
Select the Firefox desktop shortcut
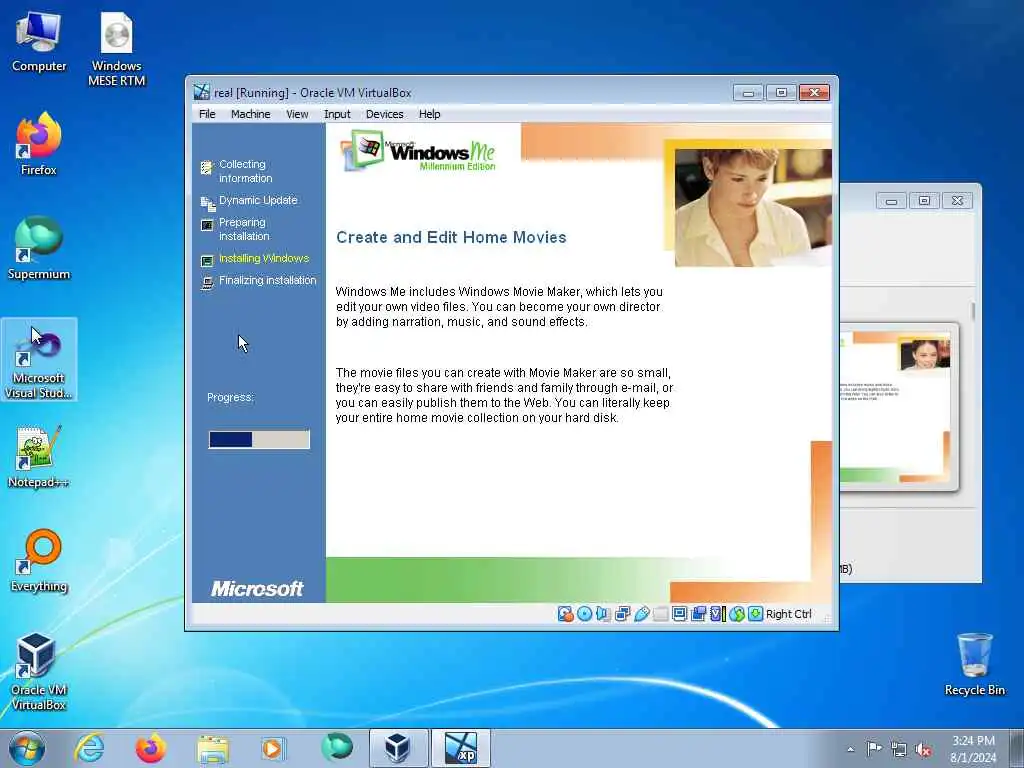pos(39,144)
